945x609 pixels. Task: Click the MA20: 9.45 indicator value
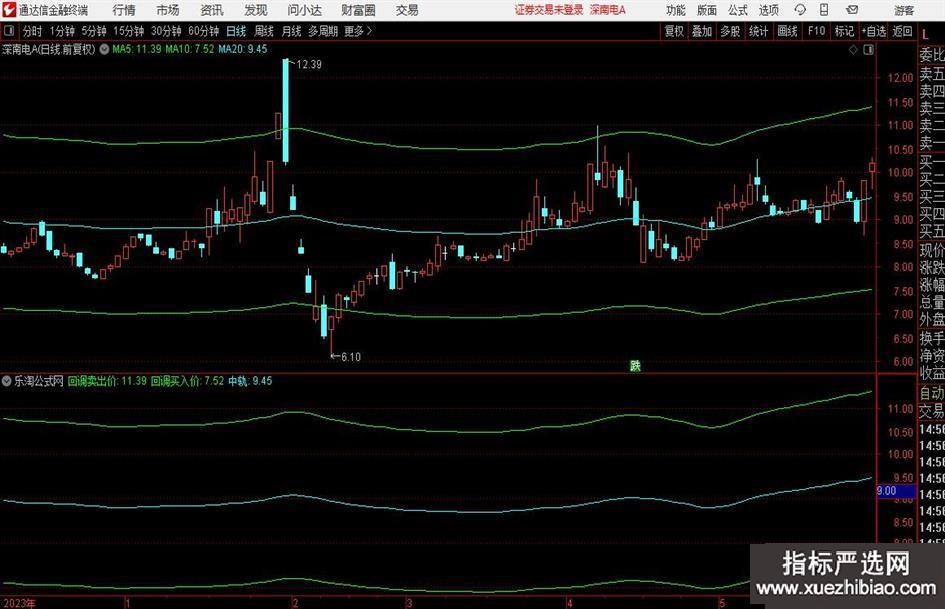click(x=242, y=49)
